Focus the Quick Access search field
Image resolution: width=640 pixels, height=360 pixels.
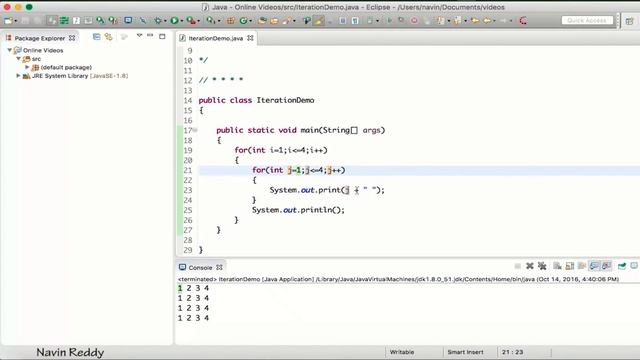click(587, 20)
